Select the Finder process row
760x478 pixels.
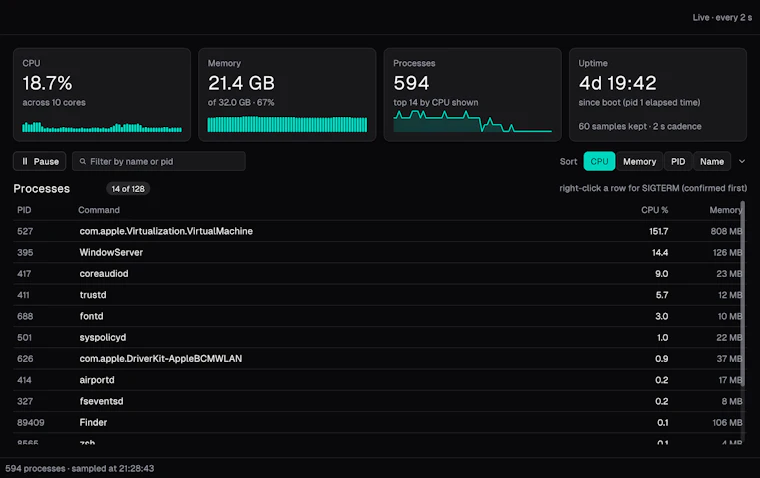380,423
